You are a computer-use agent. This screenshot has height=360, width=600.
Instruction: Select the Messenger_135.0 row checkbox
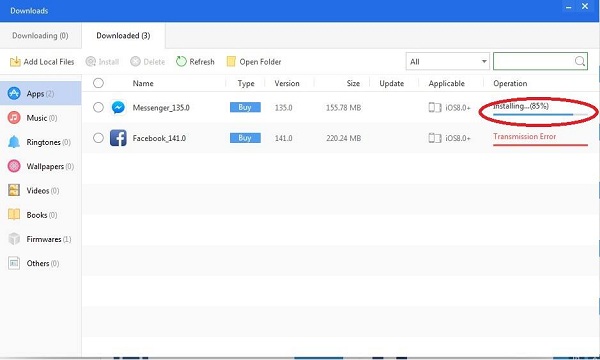(x=98, y=108)
